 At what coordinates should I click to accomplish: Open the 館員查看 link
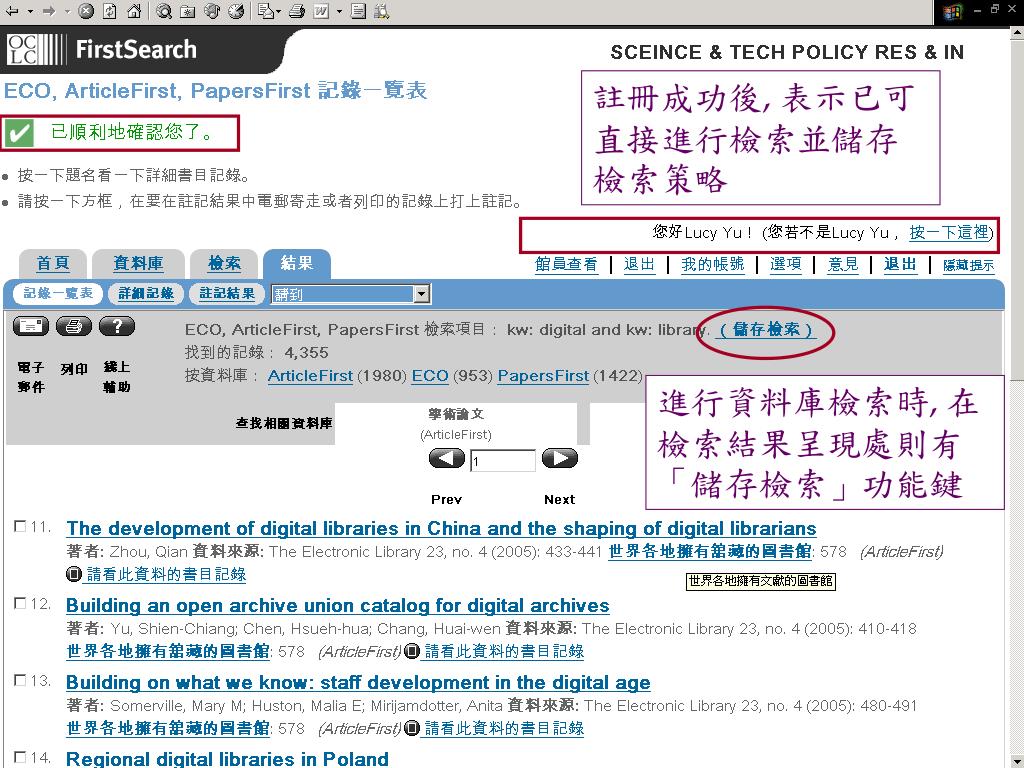566,264
